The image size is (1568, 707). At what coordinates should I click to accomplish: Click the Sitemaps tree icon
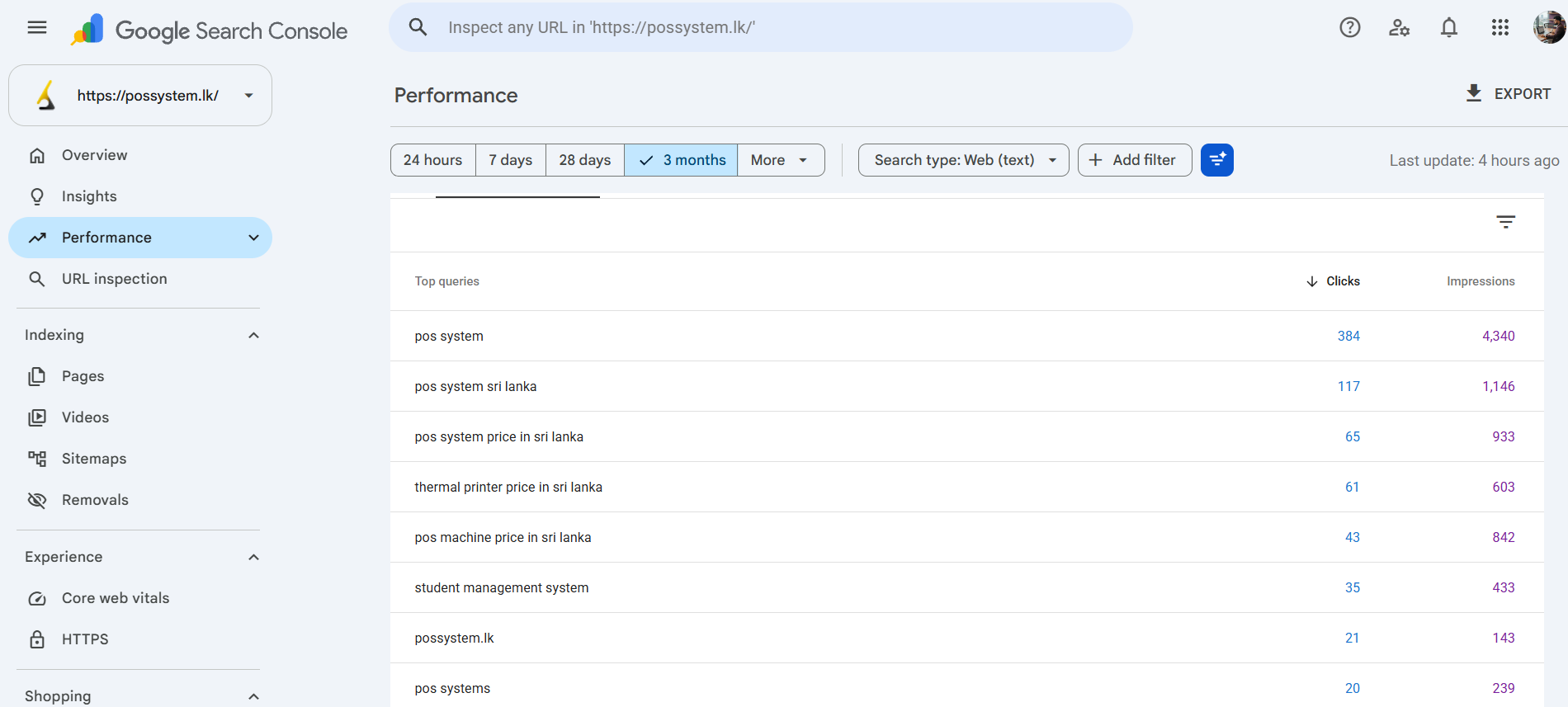click(37, 459)
